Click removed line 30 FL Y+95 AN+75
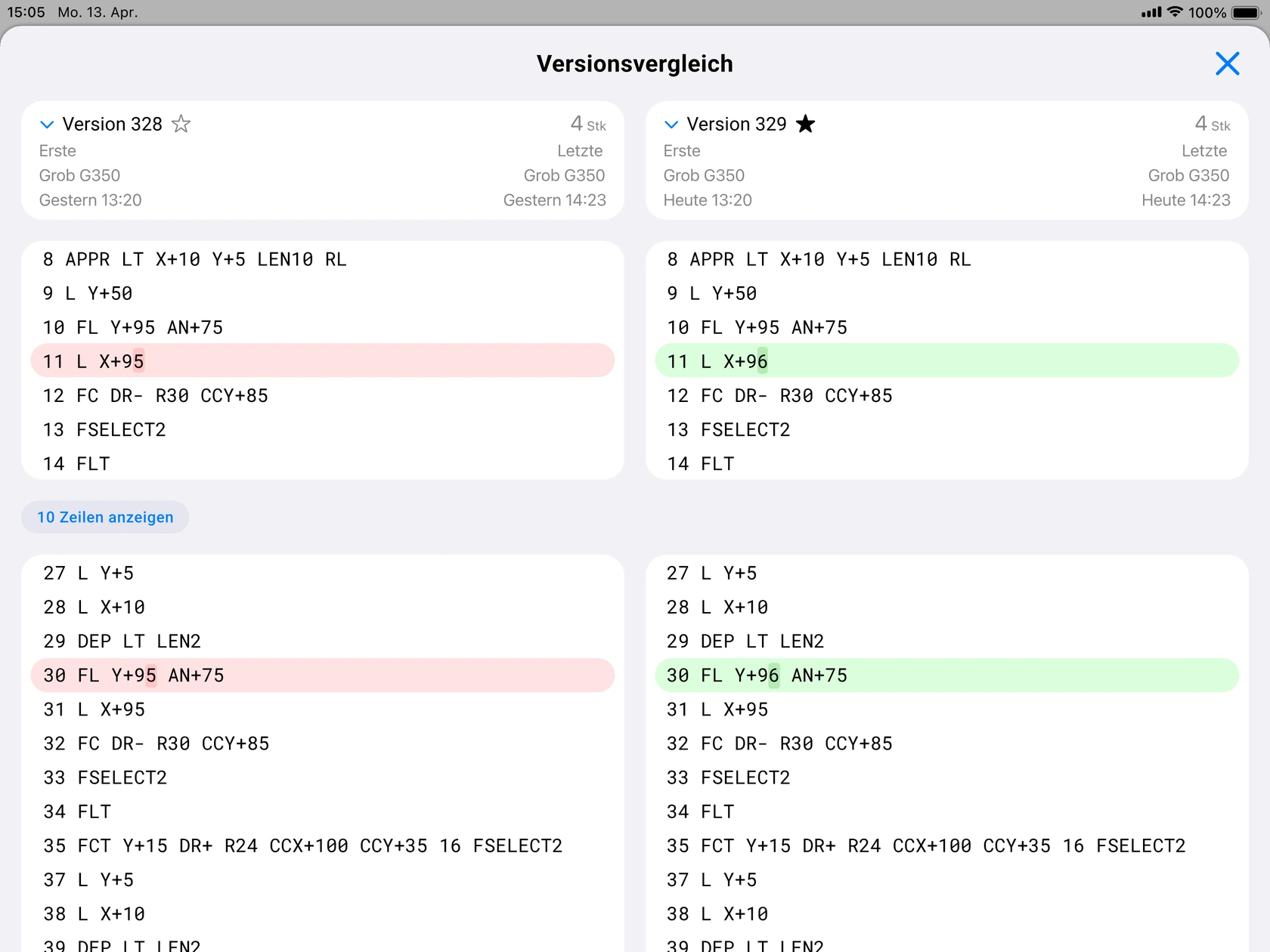The image size is (1270, 952). pyautogui.click(x=323, y=675)
